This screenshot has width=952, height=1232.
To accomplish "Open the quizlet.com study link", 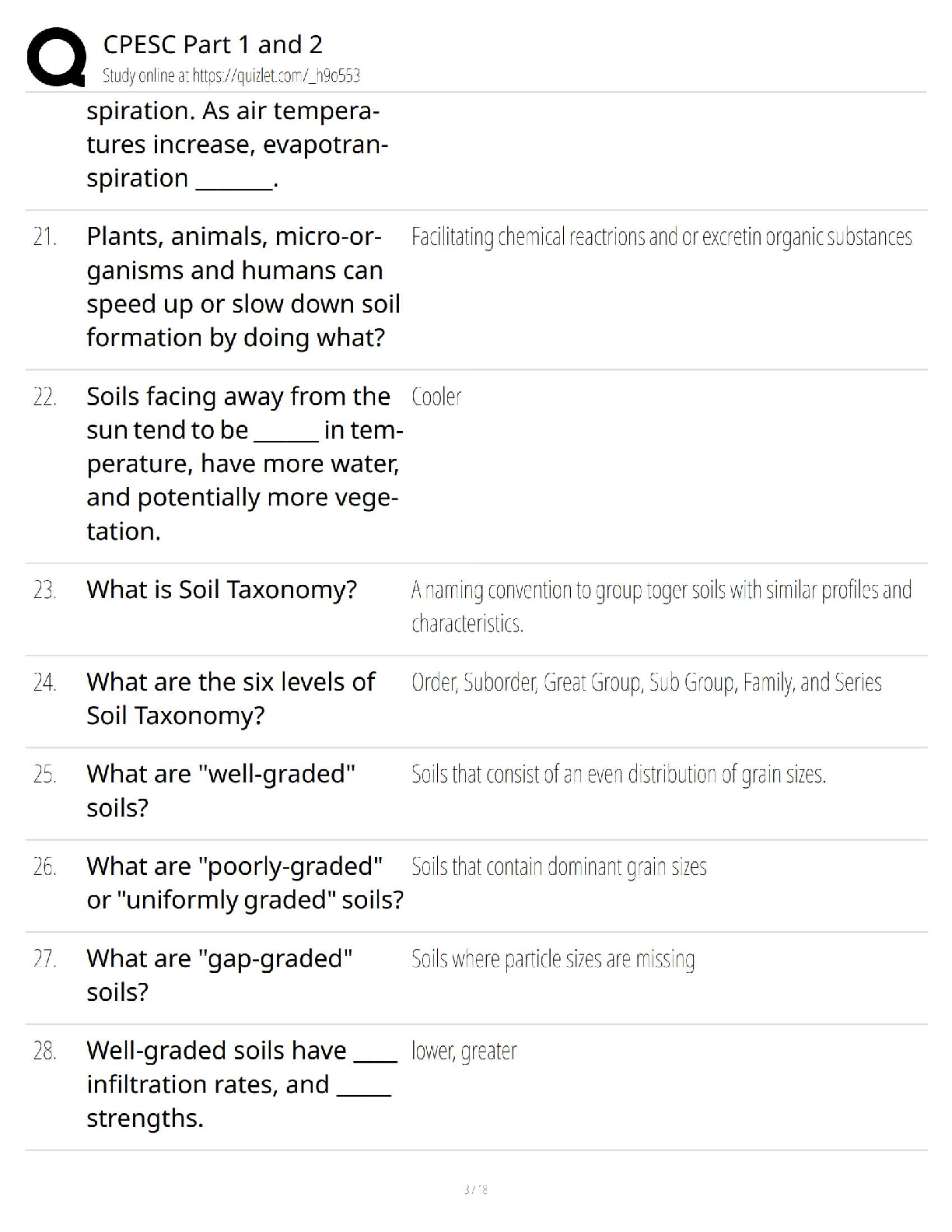I will (231, 75).
